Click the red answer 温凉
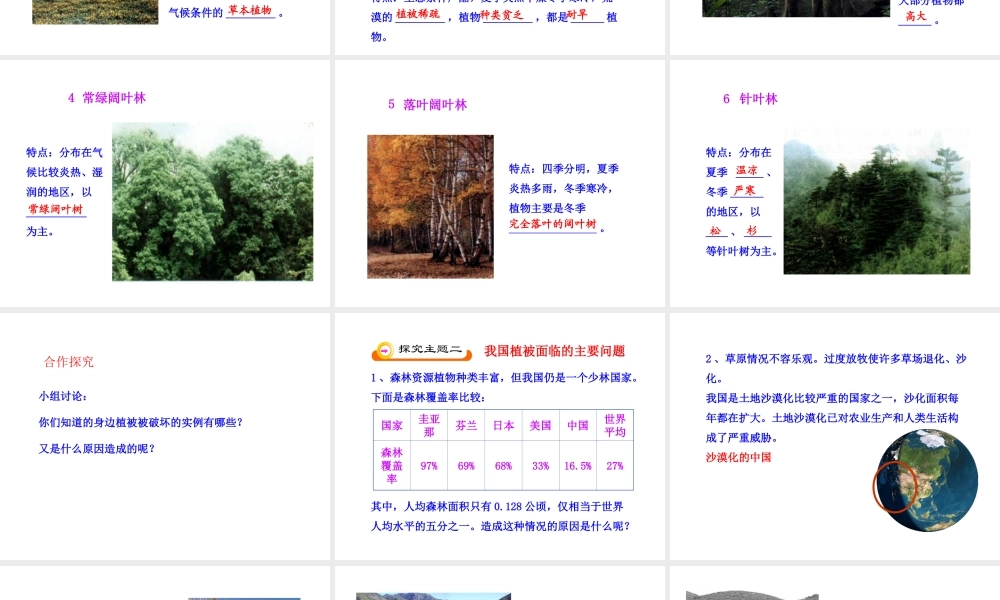The height and width of the screenshot is (600, 1000). click(x=747, y=170)
